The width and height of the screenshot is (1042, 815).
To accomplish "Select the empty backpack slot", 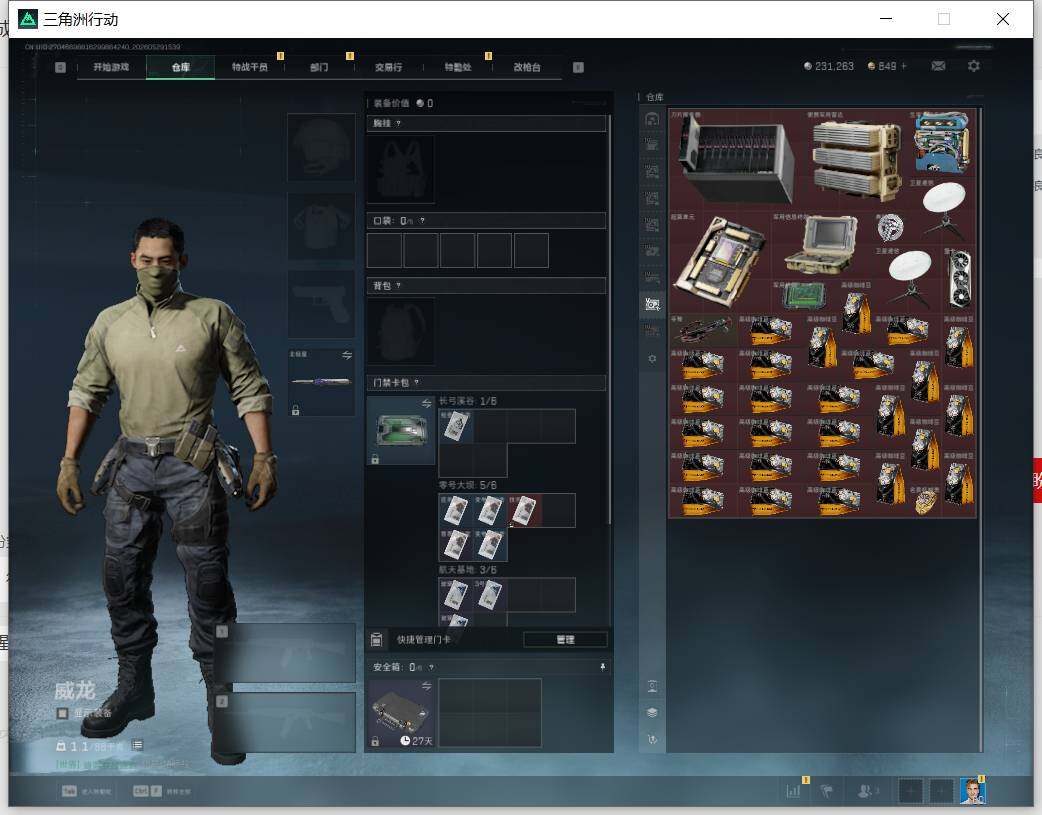I will click(401, 331).
